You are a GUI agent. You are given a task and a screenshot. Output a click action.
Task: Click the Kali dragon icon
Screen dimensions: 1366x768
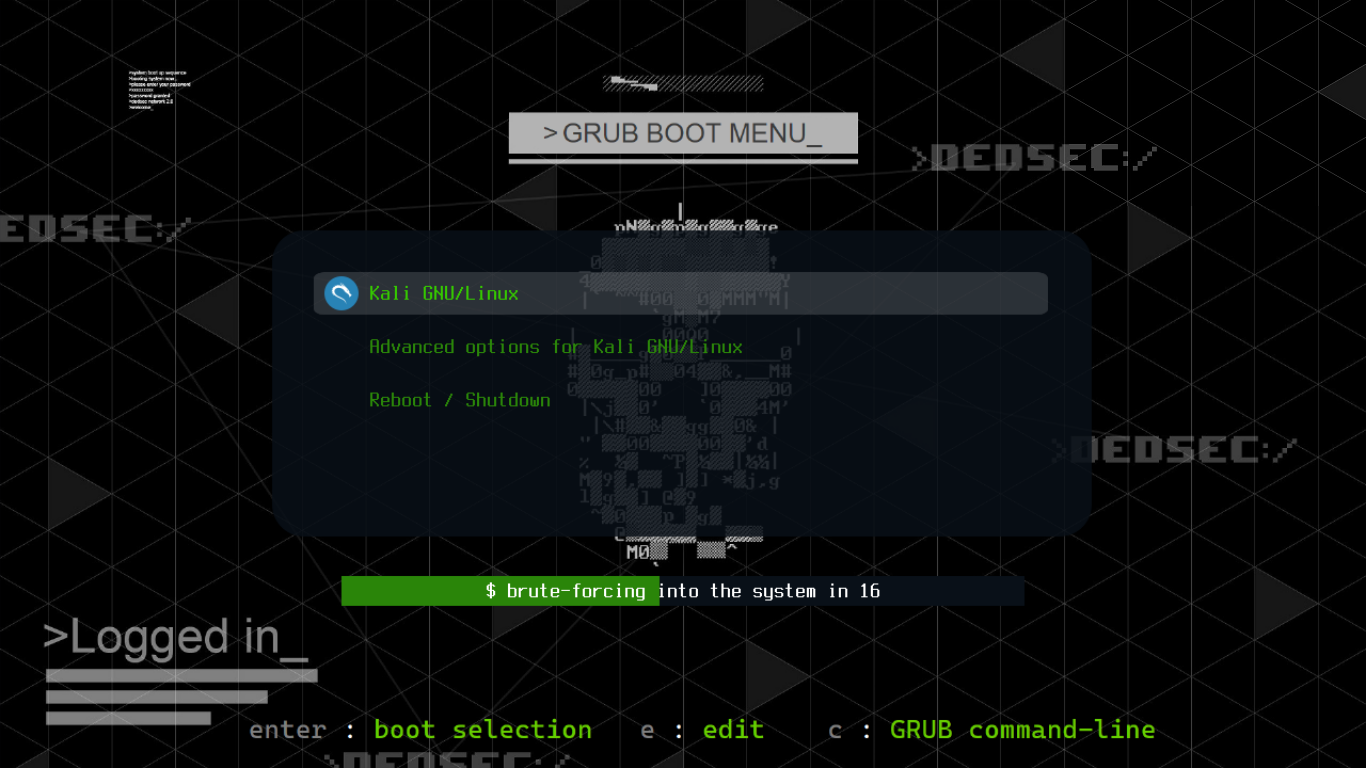[x=341, y=293]
